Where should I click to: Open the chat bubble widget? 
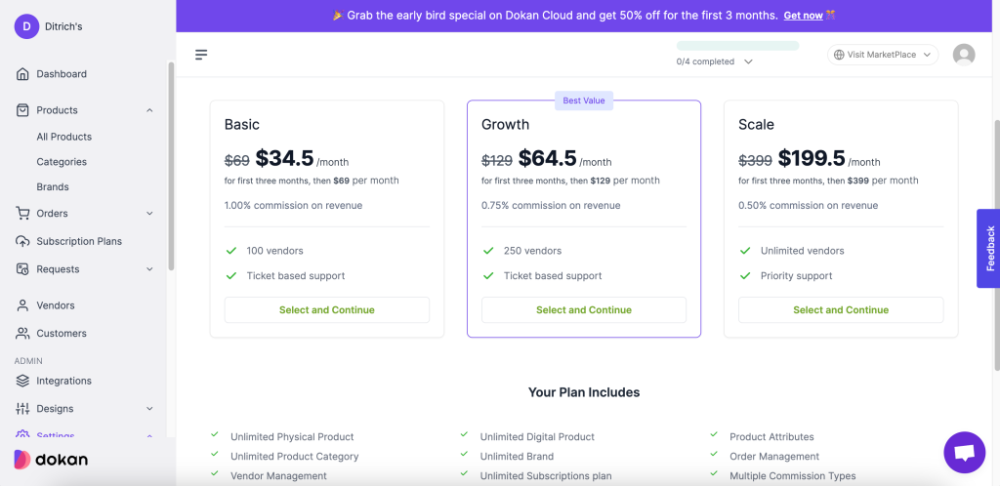tap(964, 453)
